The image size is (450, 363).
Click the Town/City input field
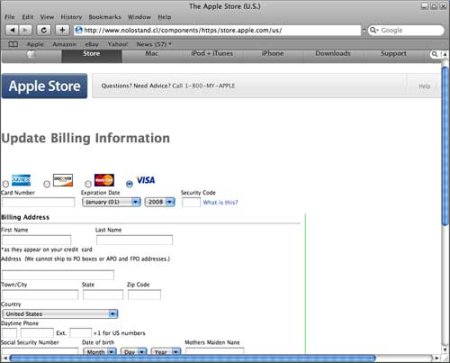coord(40,295)
